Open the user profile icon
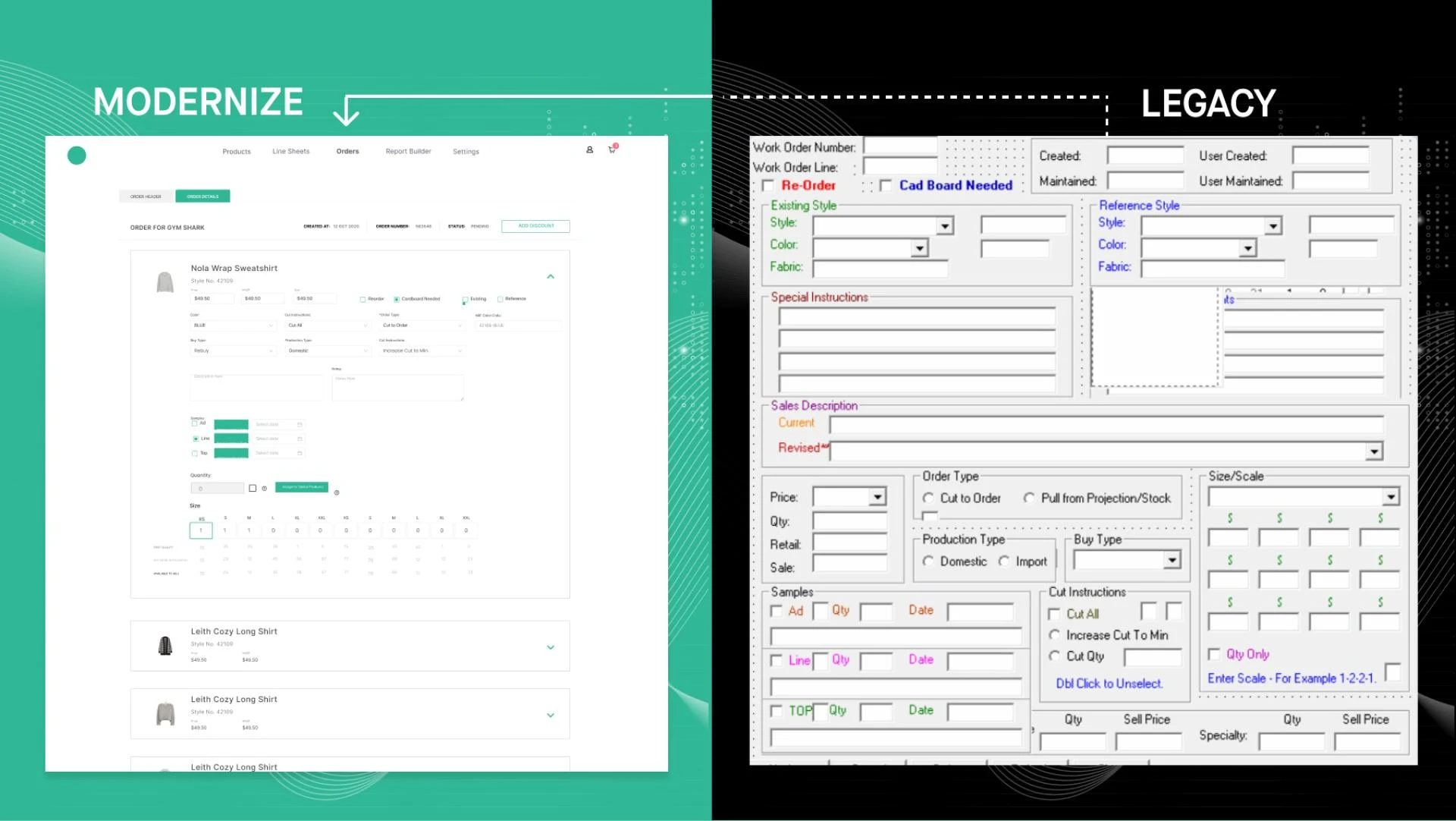This screenshot has height=821, width=1456. (x=589, y=150)
